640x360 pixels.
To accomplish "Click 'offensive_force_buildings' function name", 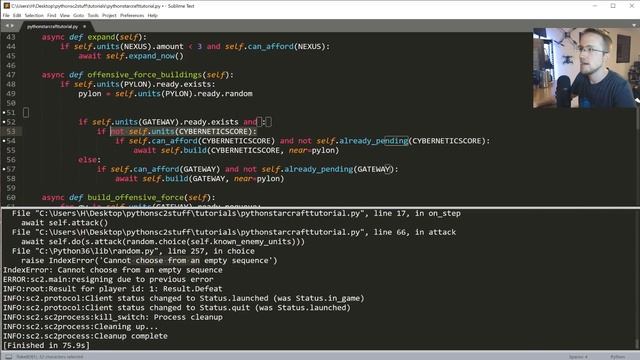I will tap(144, 75).
